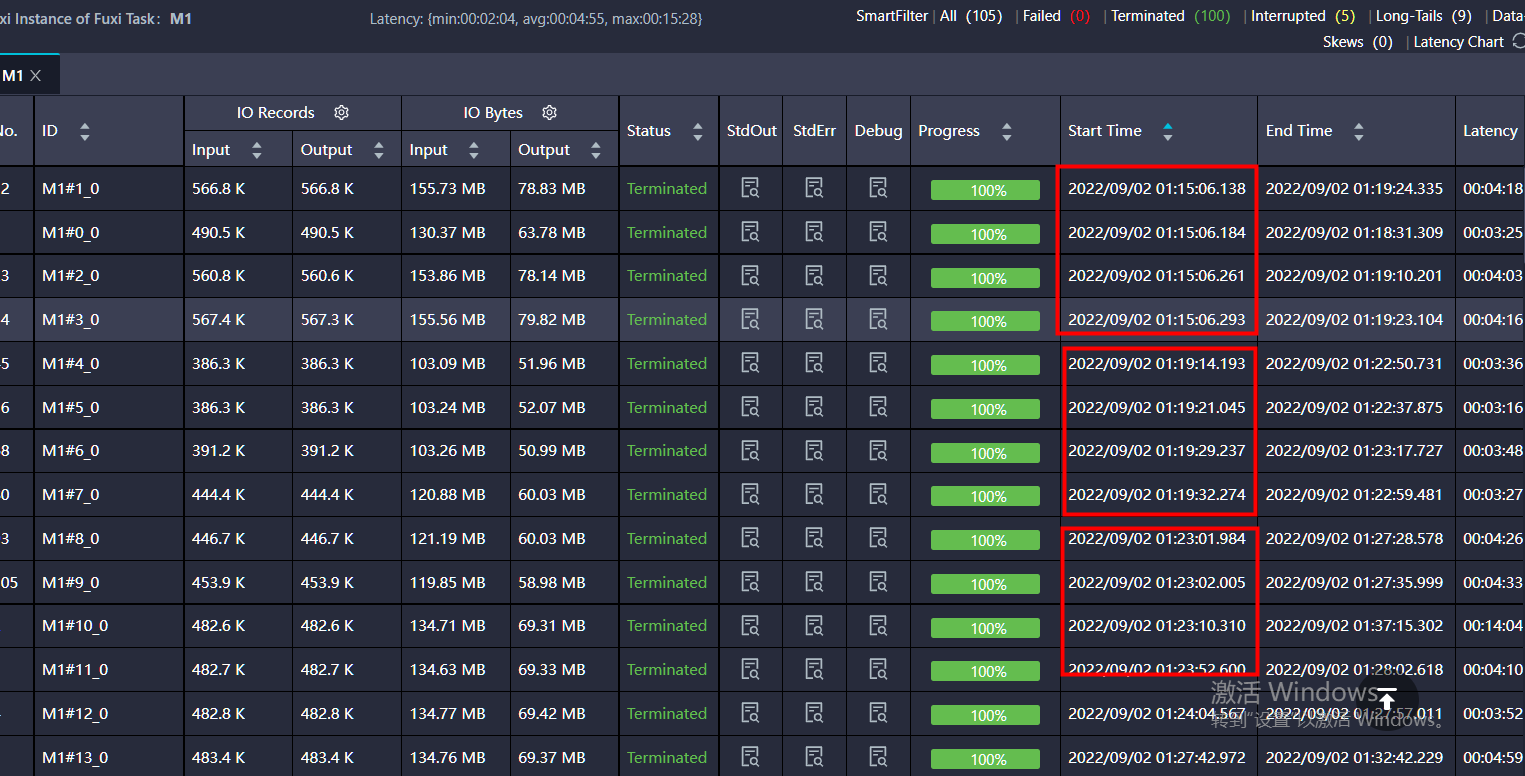Screen dimensions: 1525x776
Task: Open Debug view for M1#6_0
Action: (x=878, y=450)
